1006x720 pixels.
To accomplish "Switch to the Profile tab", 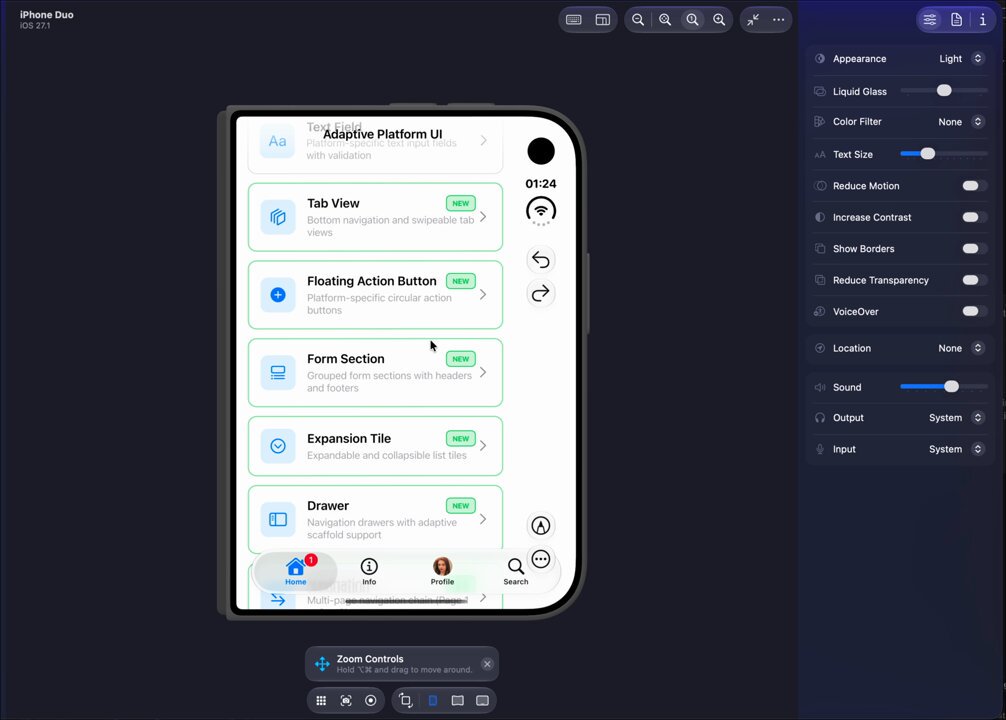I will (442, 571).
